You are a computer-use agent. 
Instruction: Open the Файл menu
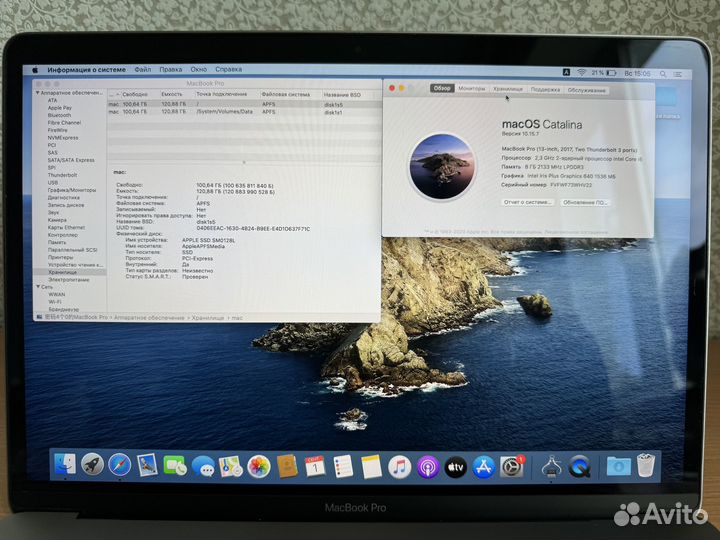click(143, 69)
